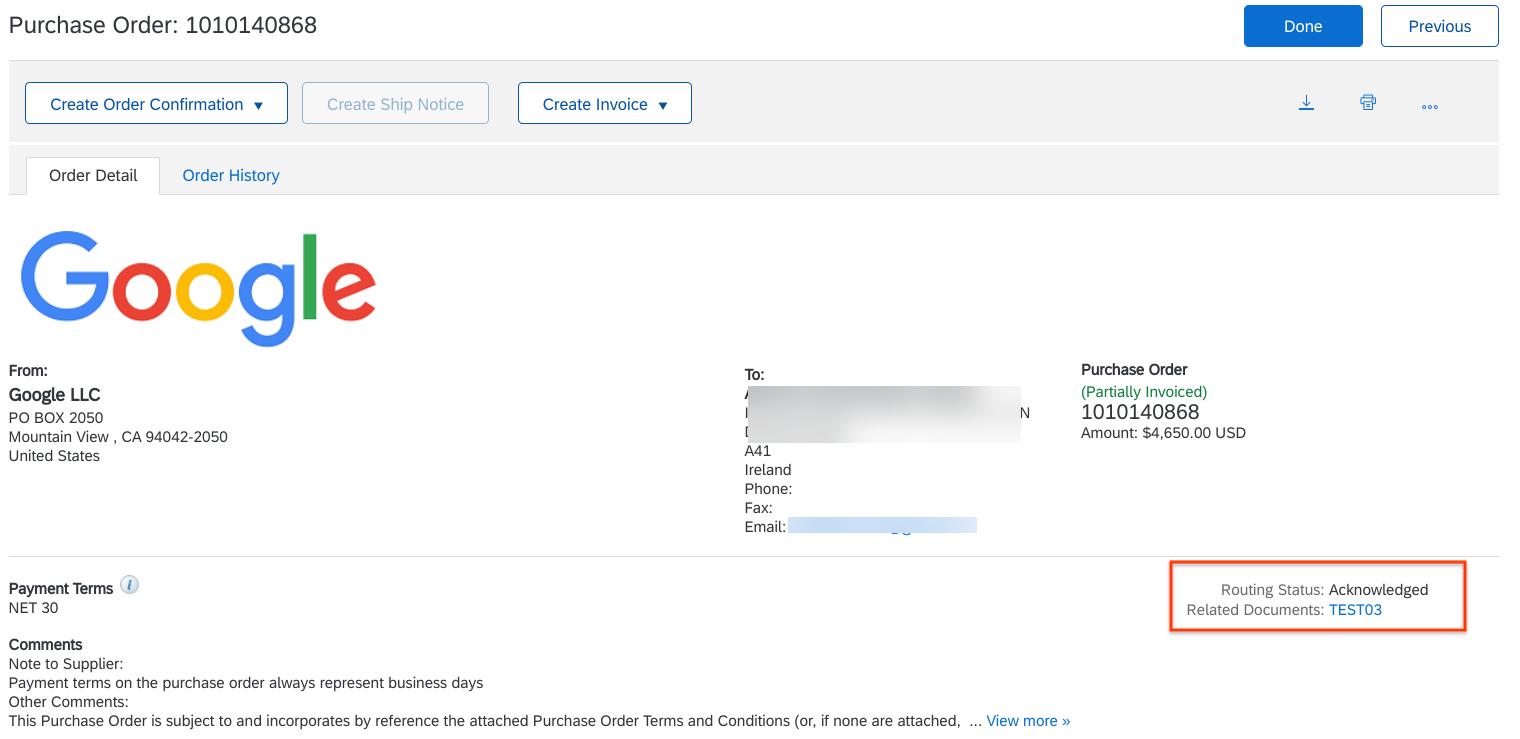
Task: Switch to the Order History tab
Action: (x=231, y=175)
